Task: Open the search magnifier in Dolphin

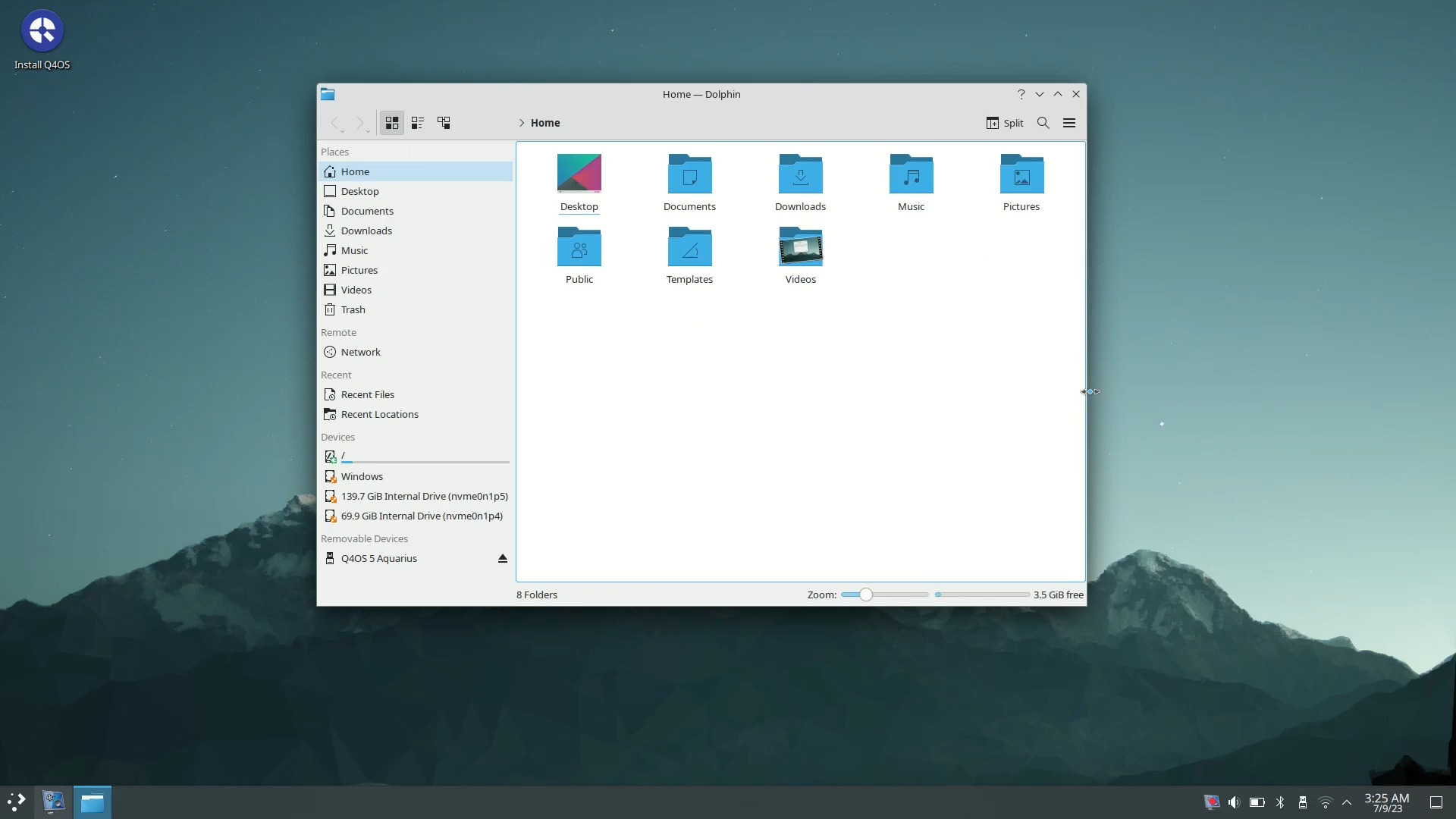Action: pyautogui.click(x=1043, y=123)
